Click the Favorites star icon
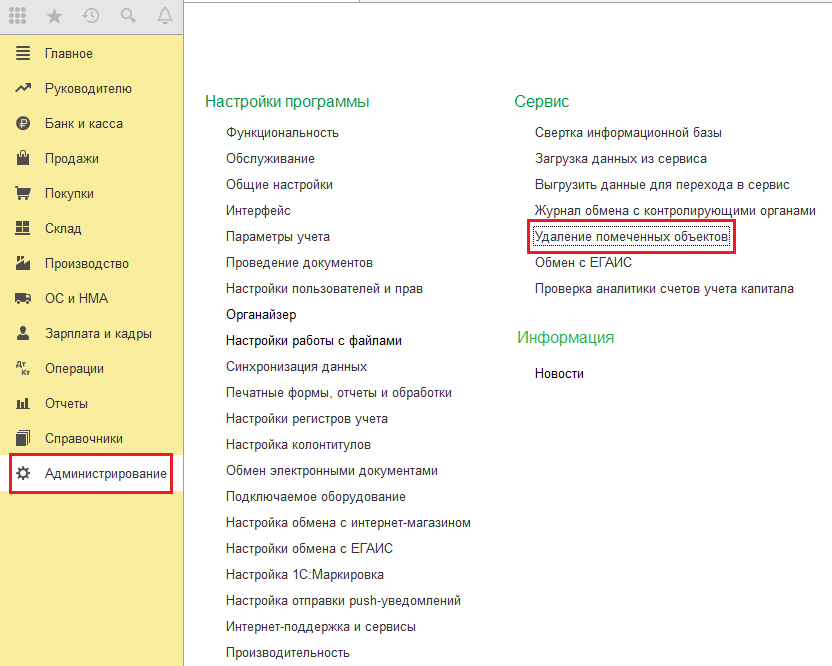The height and width of the screenshot is (666, 832). (x=55, y=15)
